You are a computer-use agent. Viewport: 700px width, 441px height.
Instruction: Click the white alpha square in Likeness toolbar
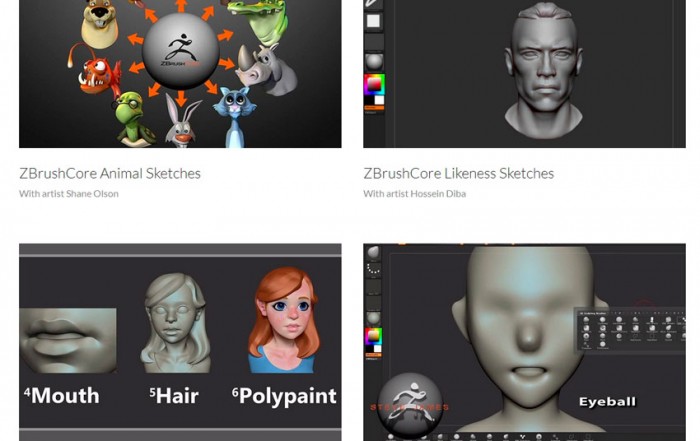click(x=373, y=20)
